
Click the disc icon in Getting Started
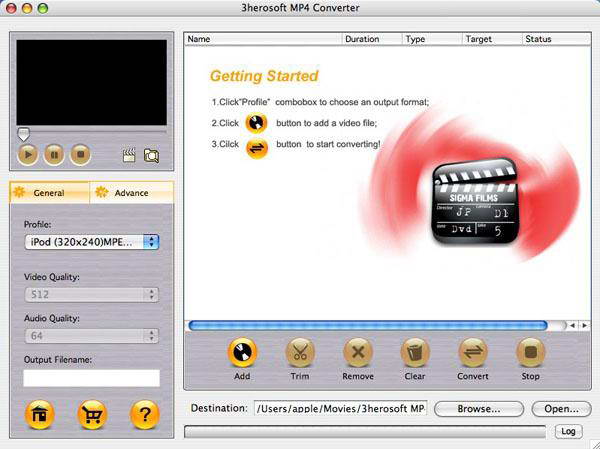click(256, 123)
